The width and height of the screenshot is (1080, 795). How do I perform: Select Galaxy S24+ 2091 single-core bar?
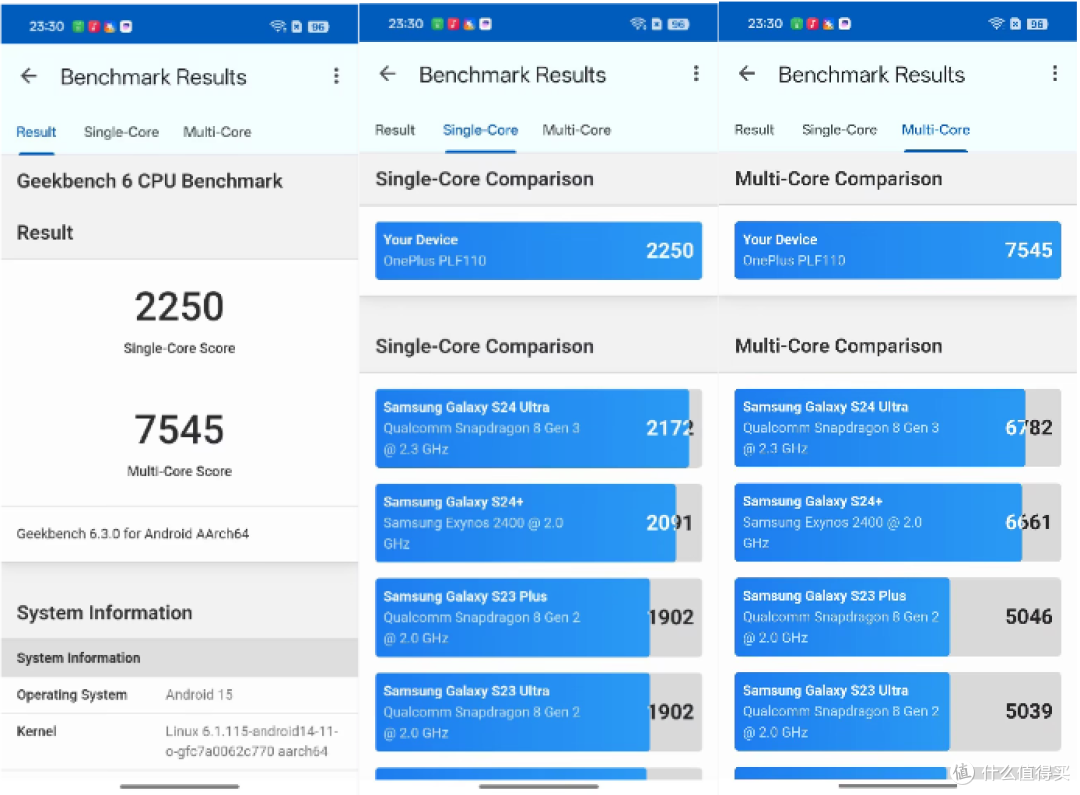(538, 523)
